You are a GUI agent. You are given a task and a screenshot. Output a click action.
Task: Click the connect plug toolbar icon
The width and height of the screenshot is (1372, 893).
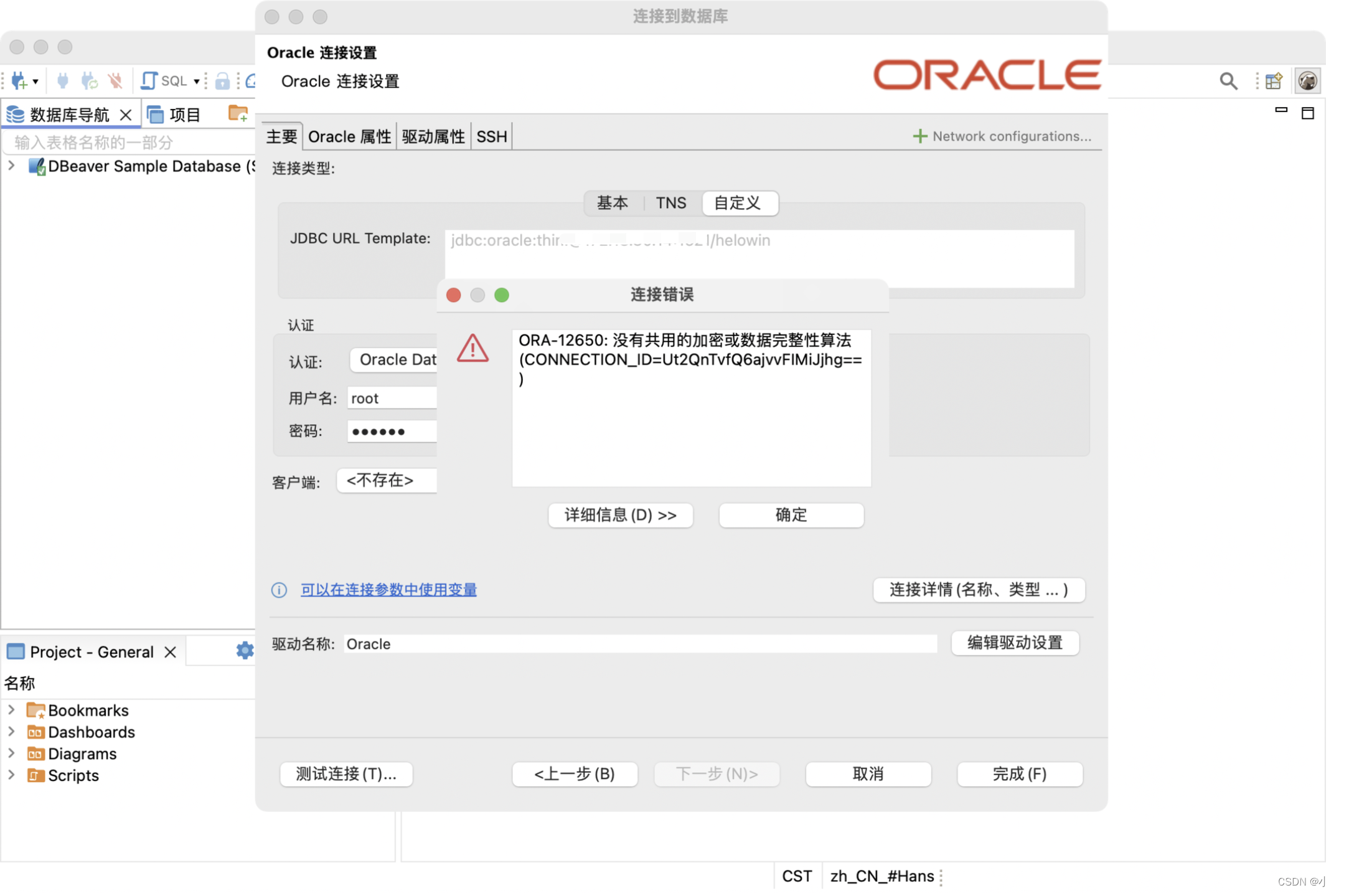pos(63,81)
